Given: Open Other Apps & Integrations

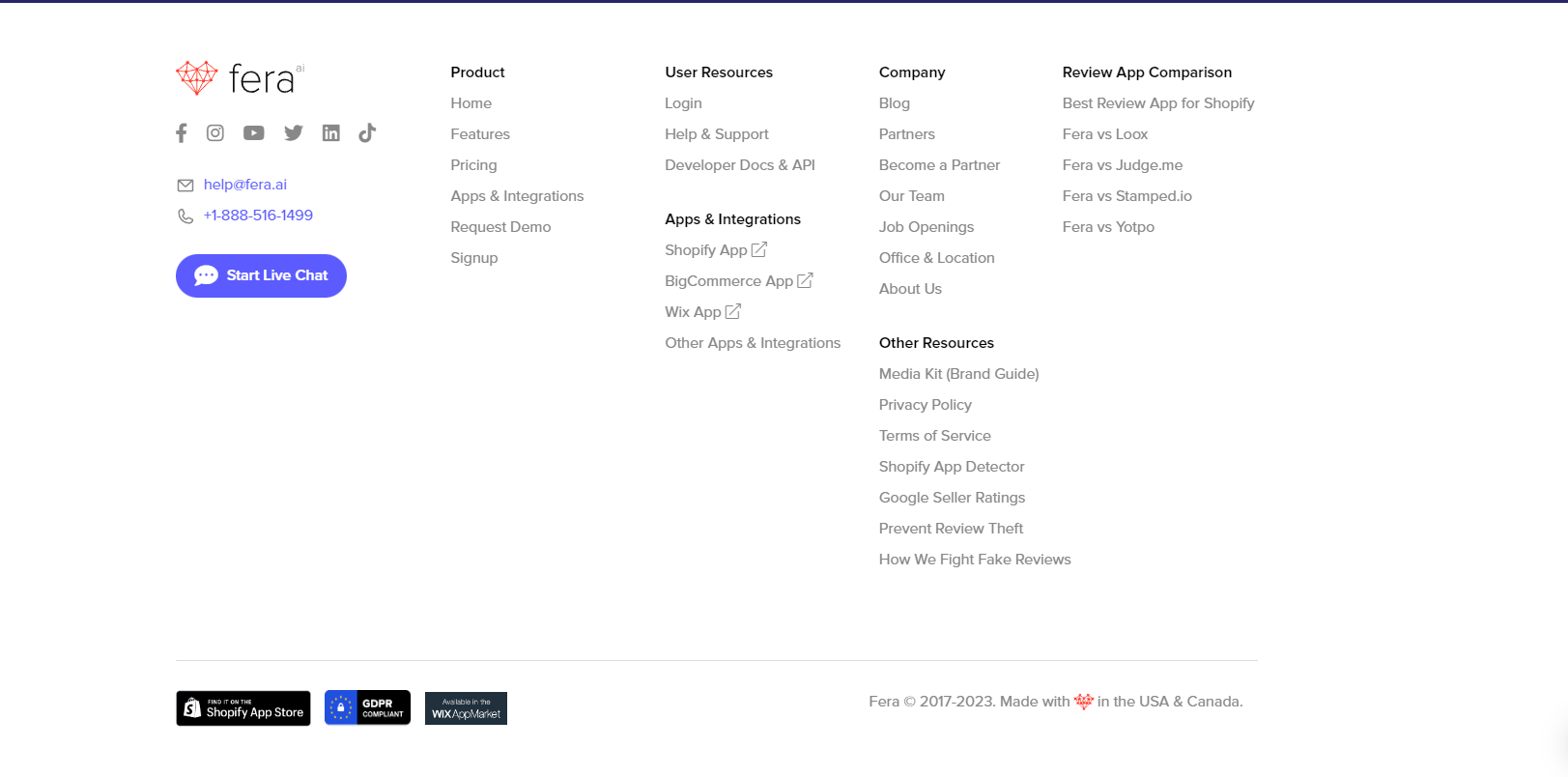Looking at the screenshot, I should coord(753,343).
